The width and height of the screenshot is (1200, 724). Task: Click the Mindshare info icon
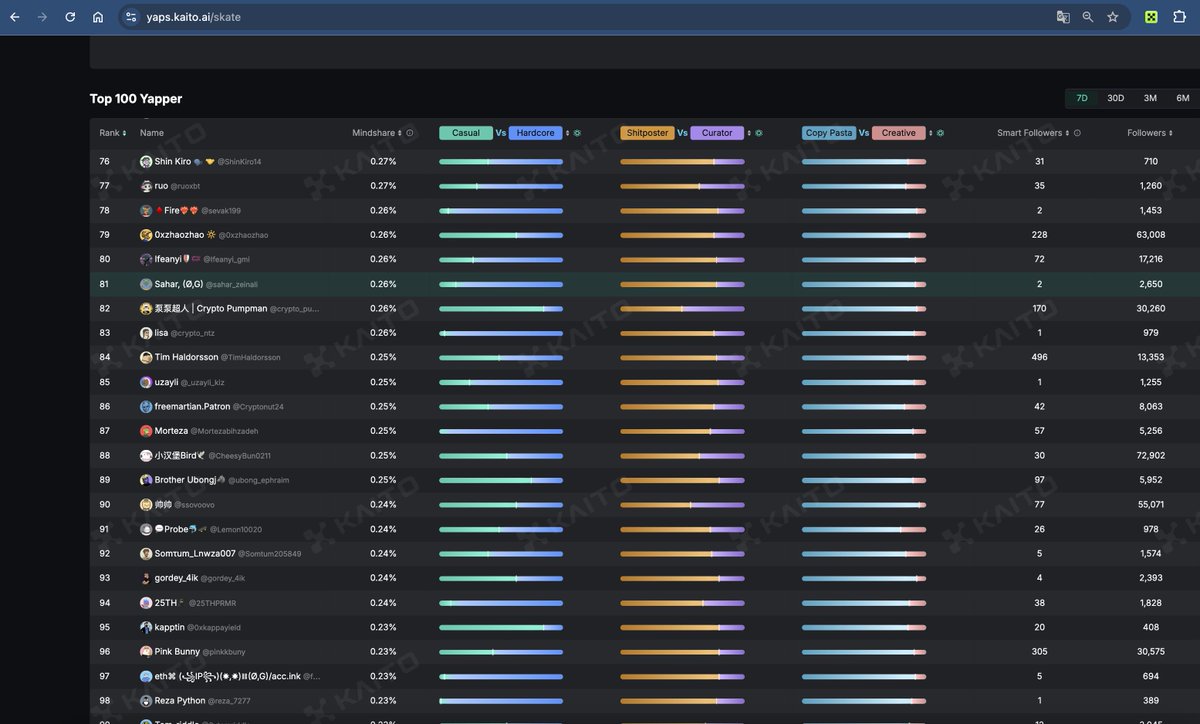410,133
